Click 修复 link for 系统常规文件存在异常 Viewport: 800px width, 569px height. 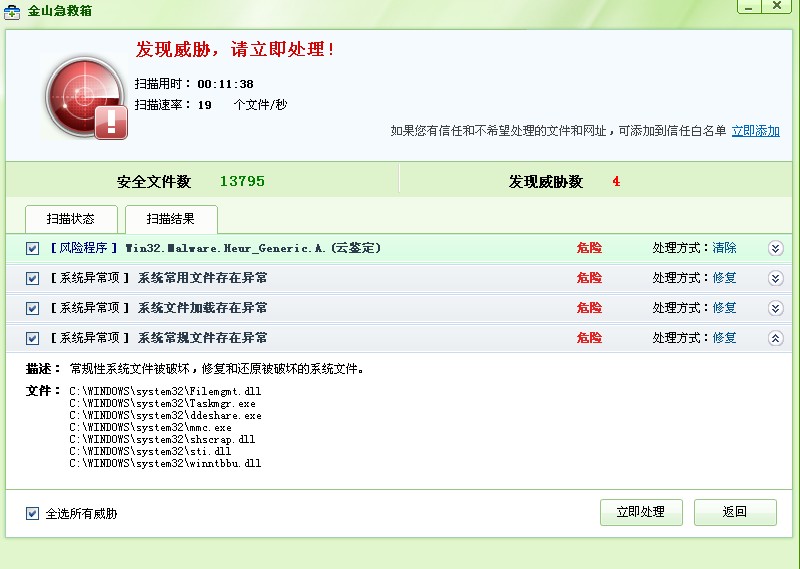coord(724,338)
